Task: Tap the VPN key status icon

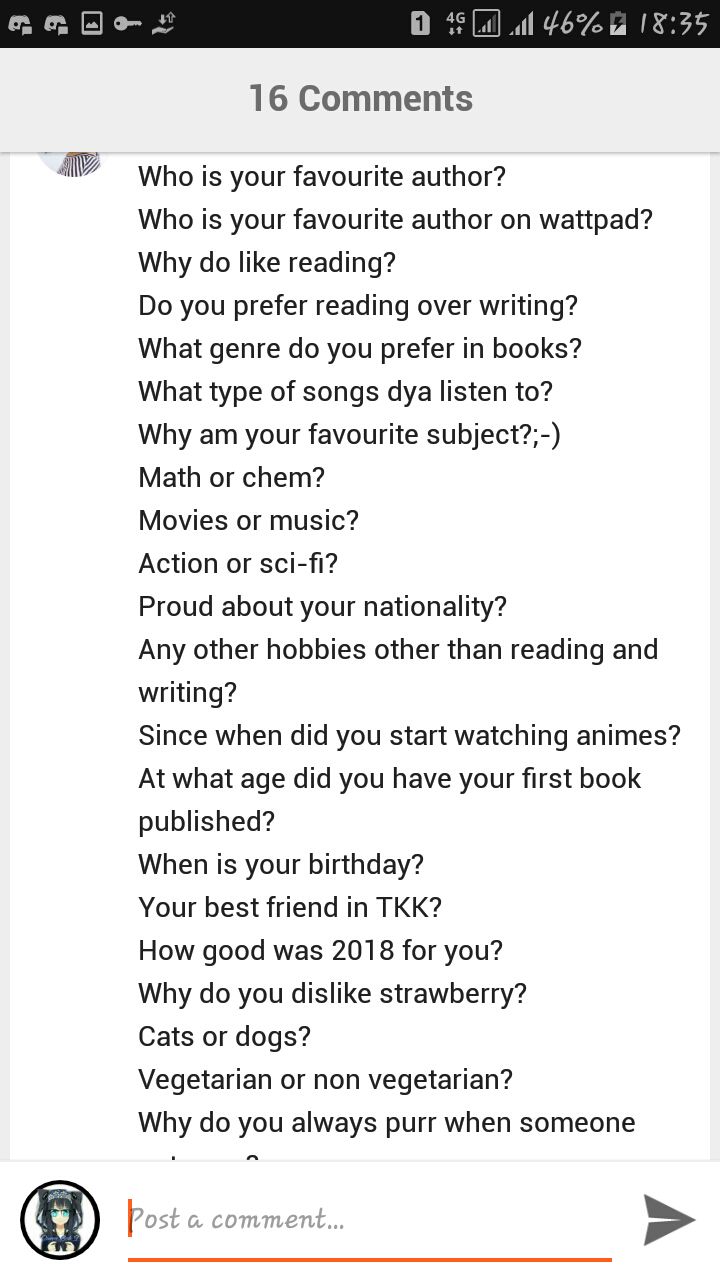Action: (127, 24)
